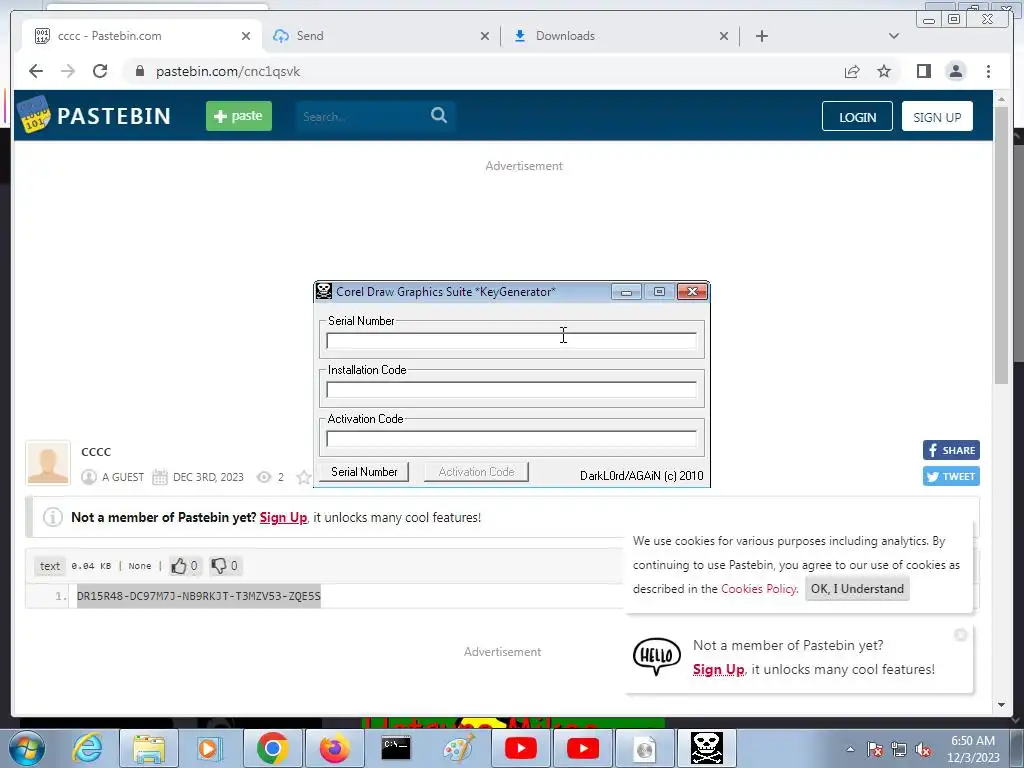Open File Explorer from taskbar
This screenshot has height=768, width=1024.
(149, 748)
